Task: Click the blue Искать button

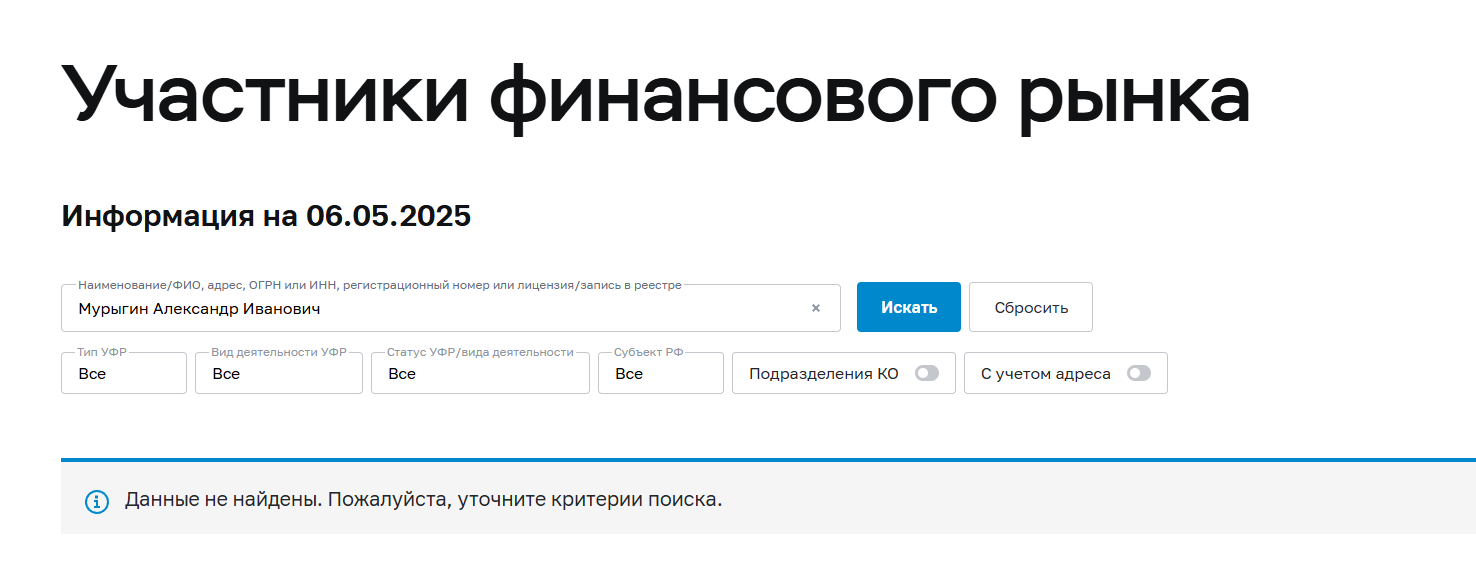Action: click(909, 307)
